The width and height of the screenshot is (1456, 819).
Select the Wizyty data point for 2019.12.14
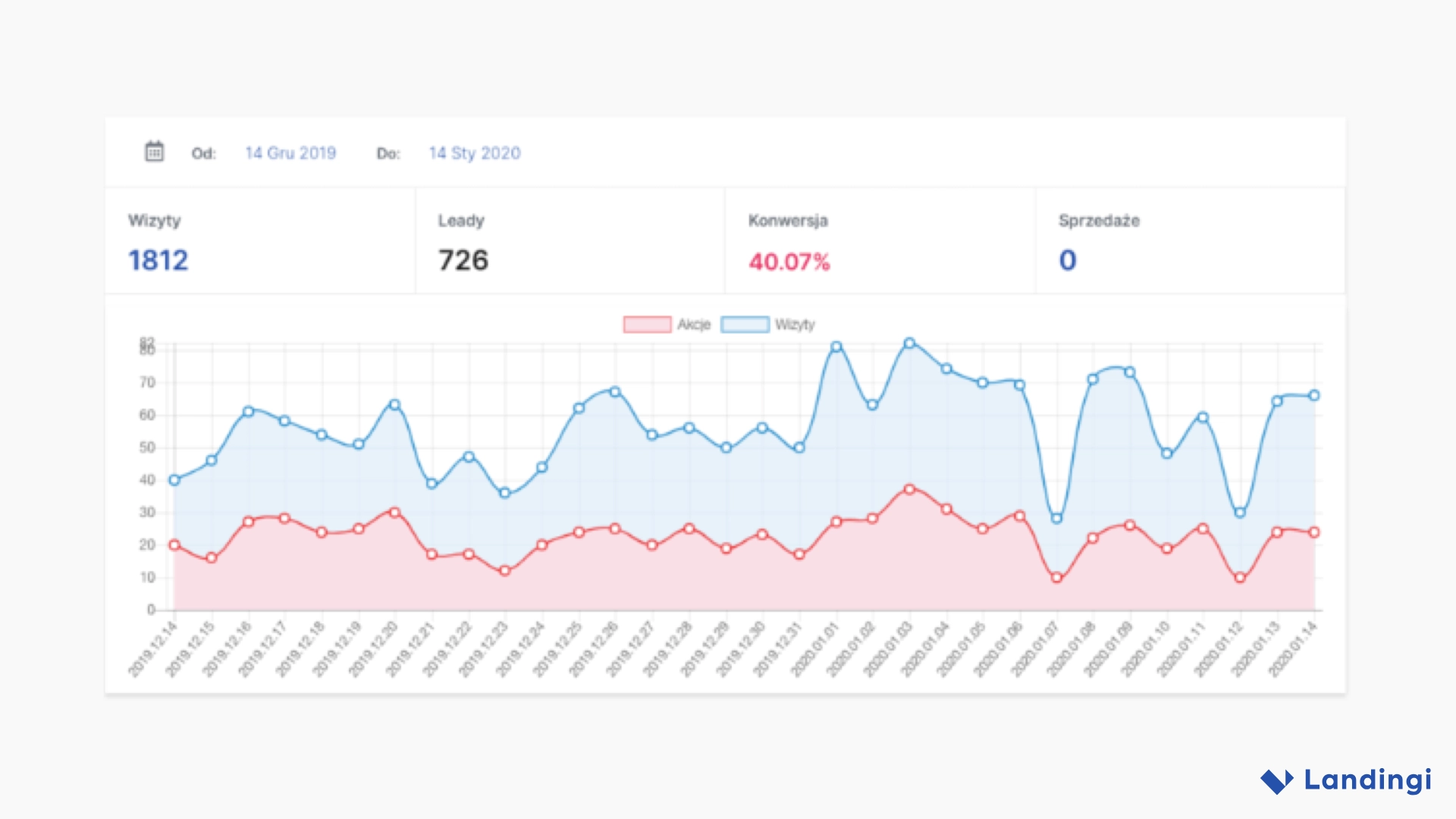click(174, 479)
